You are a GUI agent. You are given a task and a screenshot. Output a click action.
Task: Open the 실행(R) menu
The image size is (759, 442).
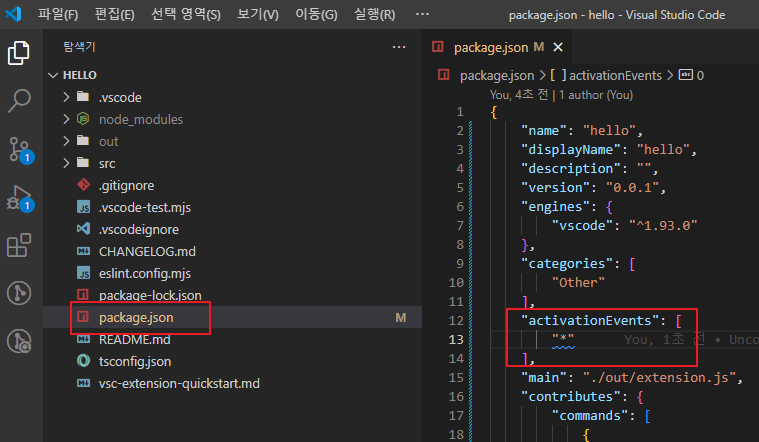pyautogui.click(x=375, y=15)
